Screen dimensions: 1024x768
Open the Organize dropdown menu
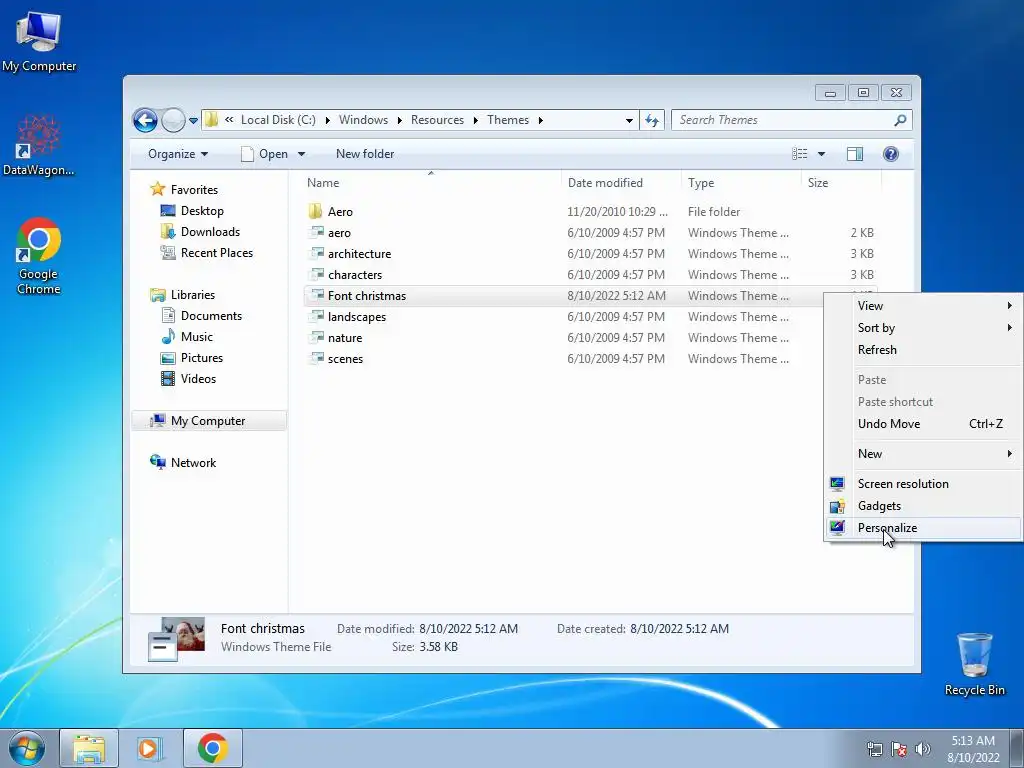click(178, 154)
